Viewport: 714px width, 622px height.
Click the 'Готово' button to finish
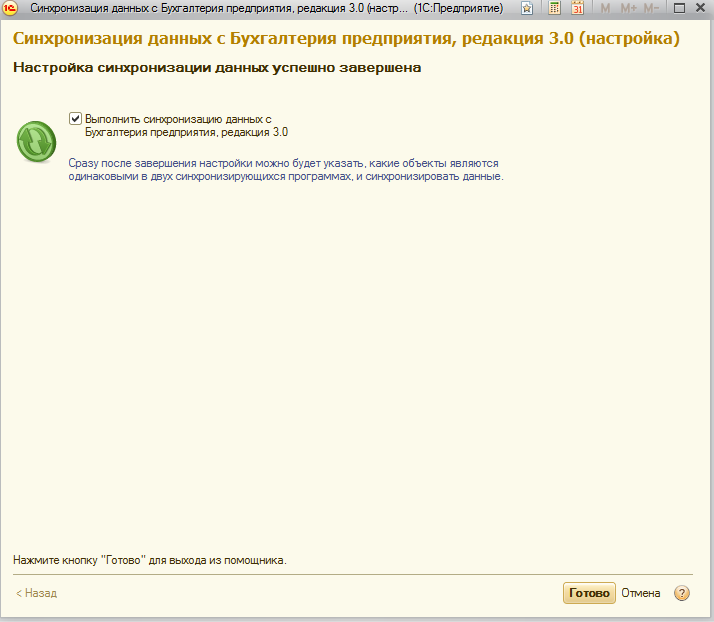pos(589,593)
